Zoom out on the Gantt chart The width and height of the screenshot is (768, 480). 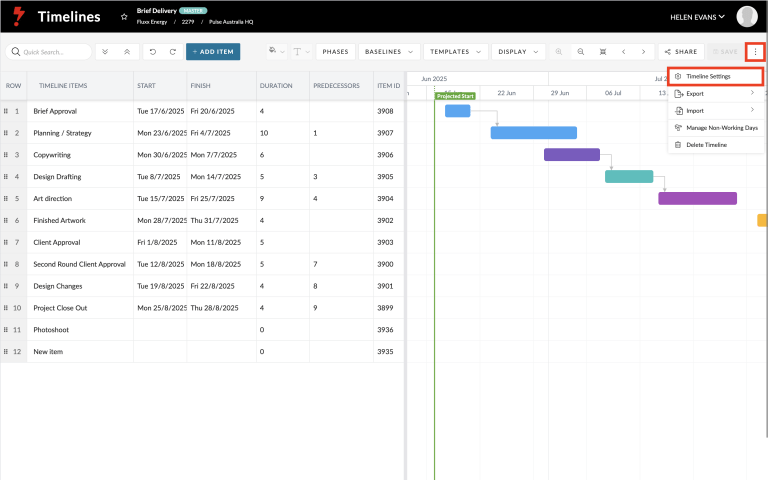(580, 51)
